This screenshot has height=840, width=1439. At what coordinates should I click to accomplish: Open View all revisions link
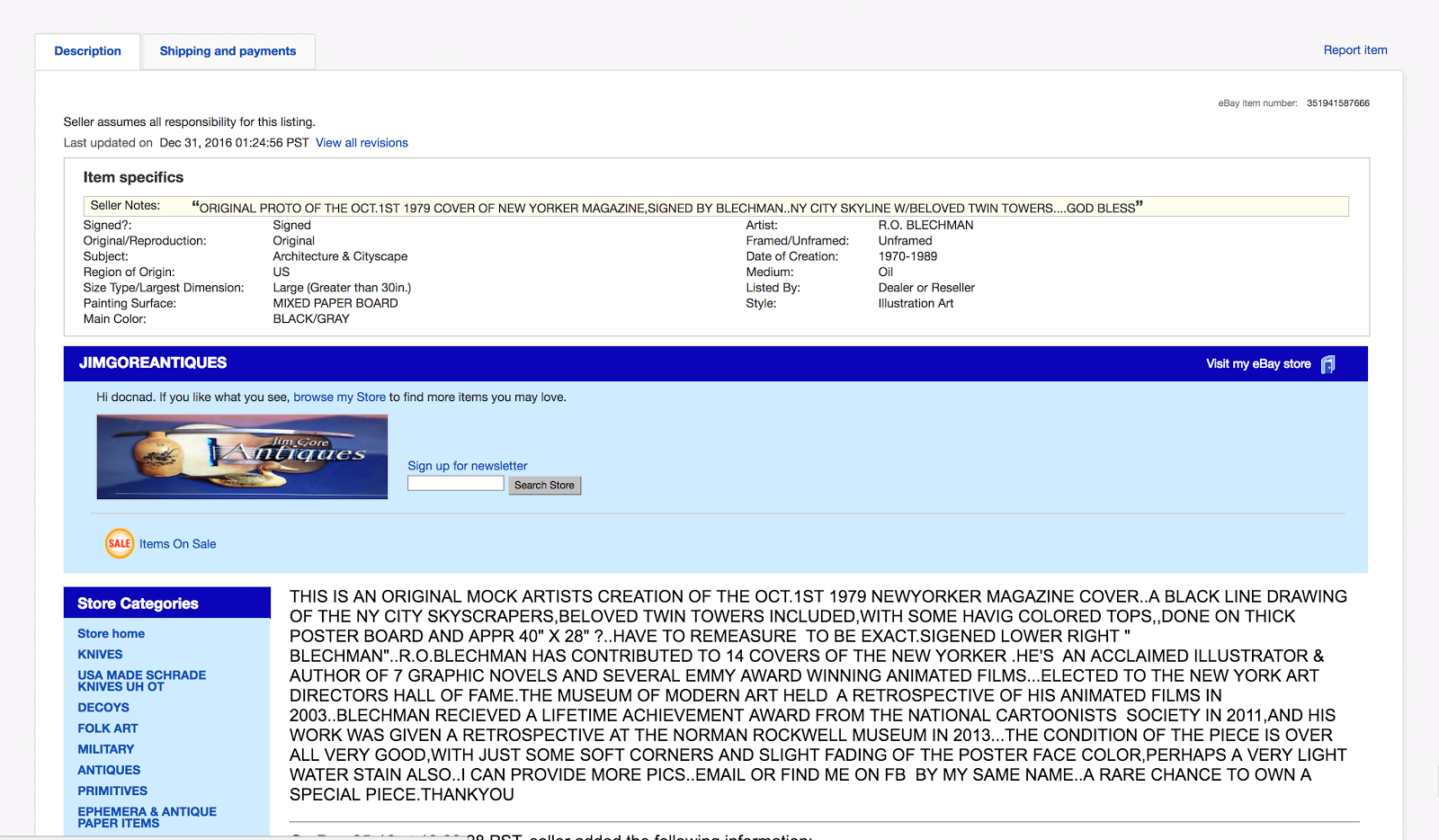[x=362, y=143]
